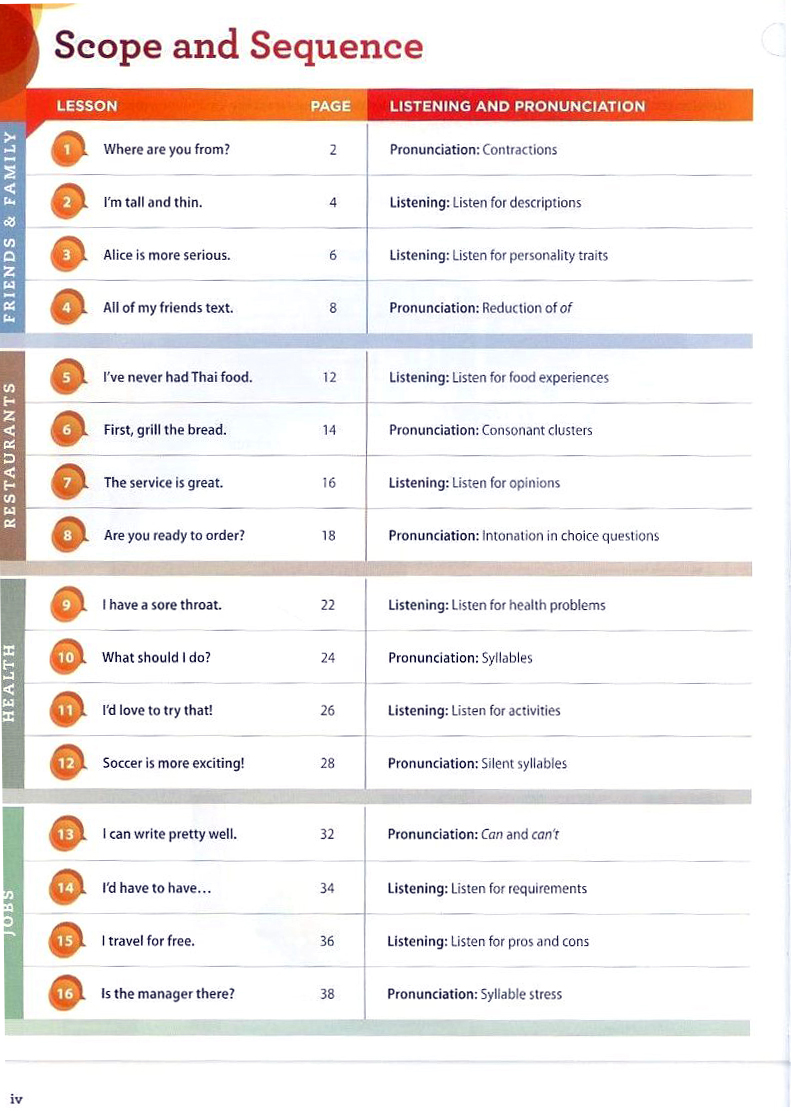Select the lesson 10 circle badge
791x1111 pixels.
point(66,658)
